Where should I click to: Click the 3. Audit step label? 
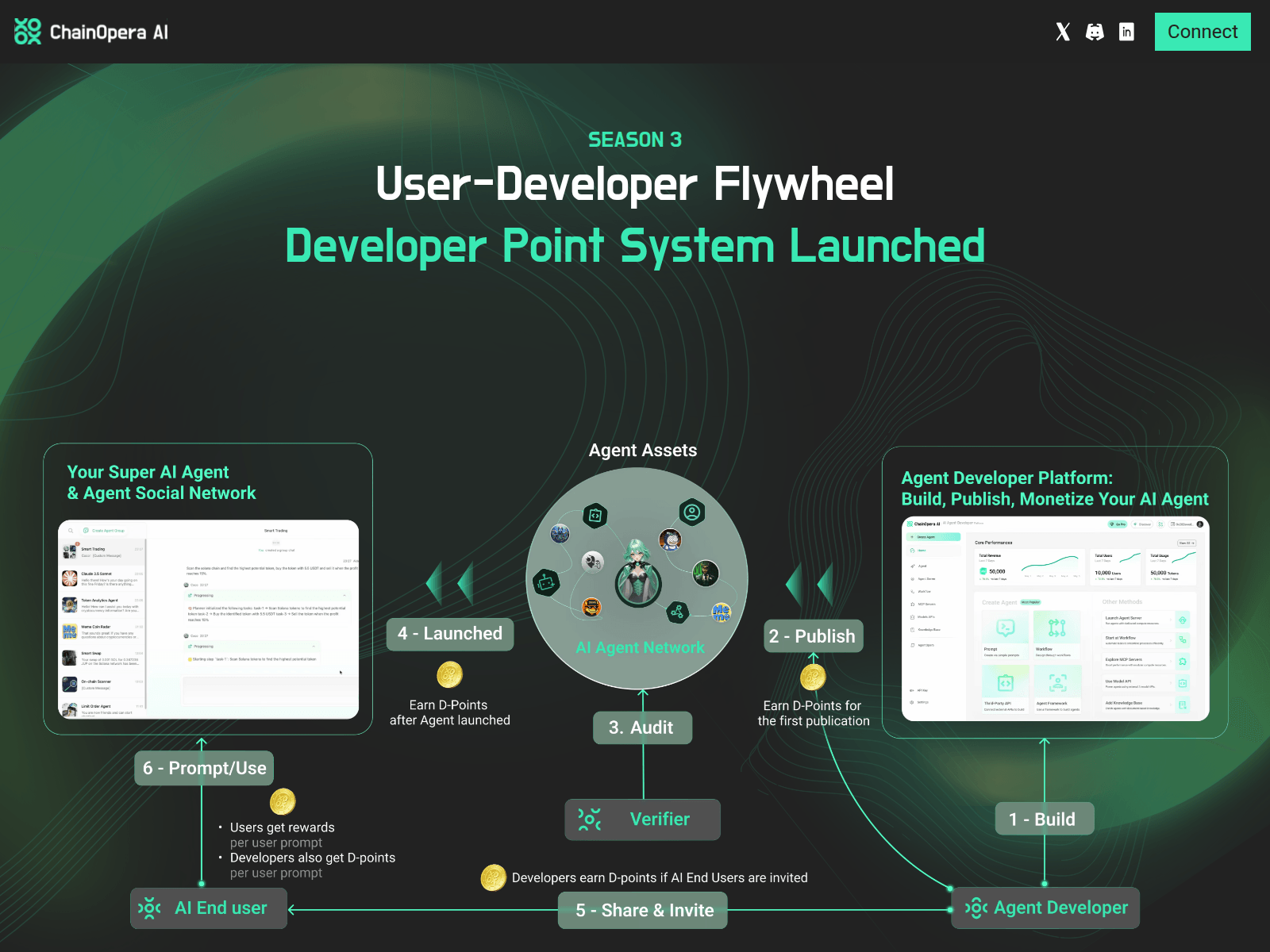(642, 727)
